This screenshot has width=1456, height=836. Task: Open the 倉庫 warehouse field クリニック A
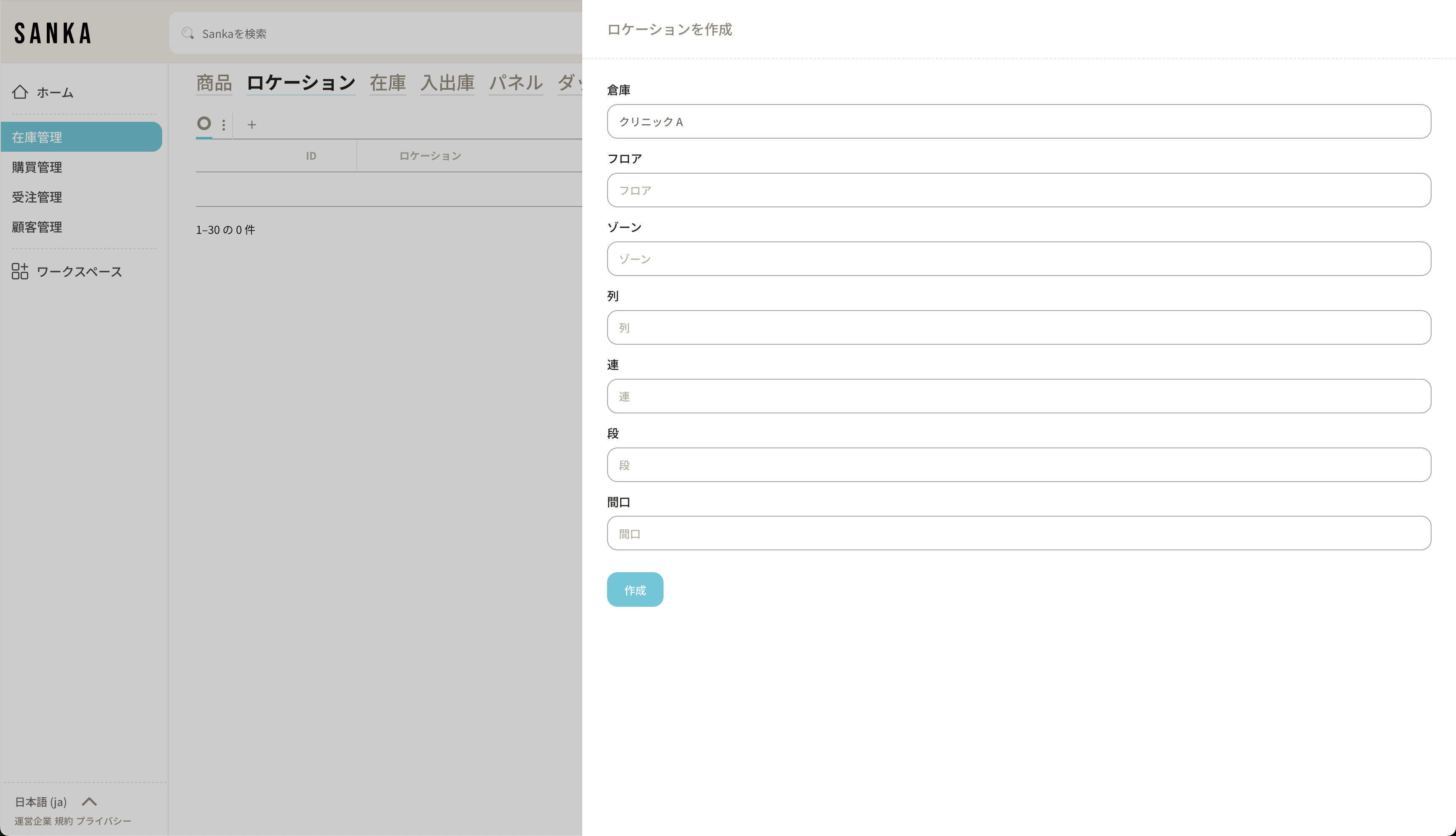1019,121
